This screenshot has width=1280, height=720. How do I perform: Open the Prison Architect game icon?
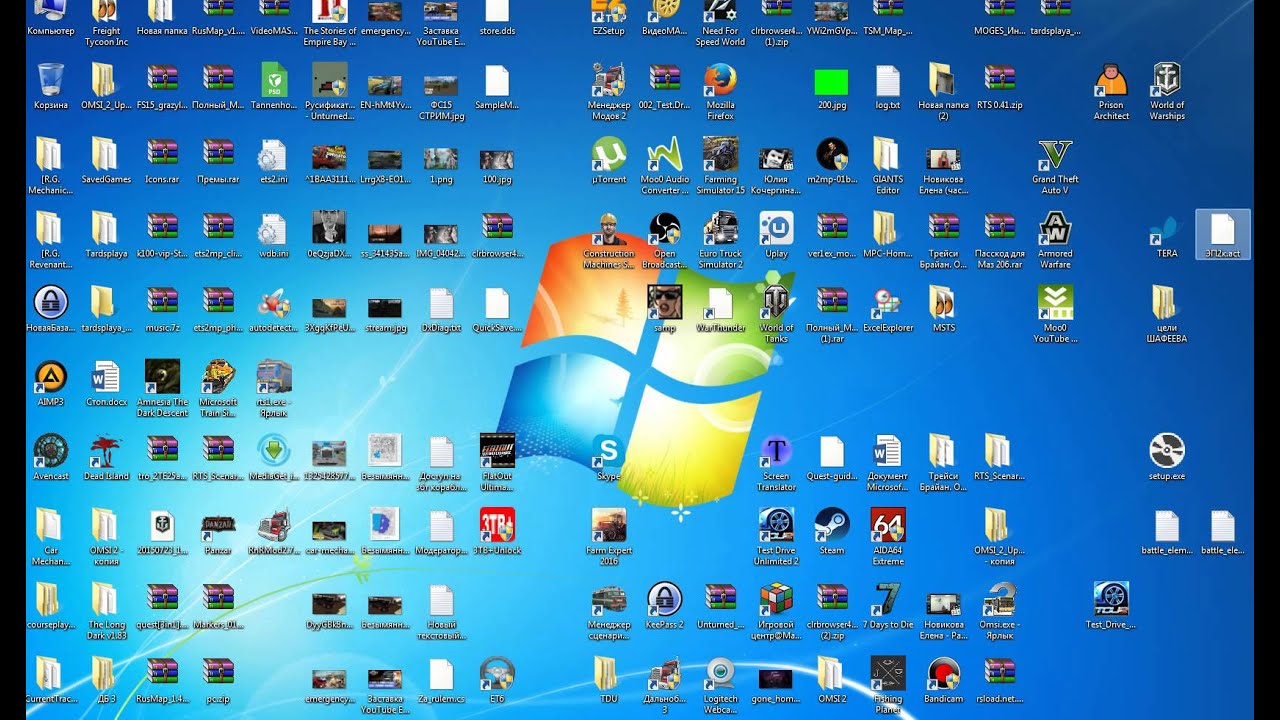pyautogui.click(x=1111, y=91)
